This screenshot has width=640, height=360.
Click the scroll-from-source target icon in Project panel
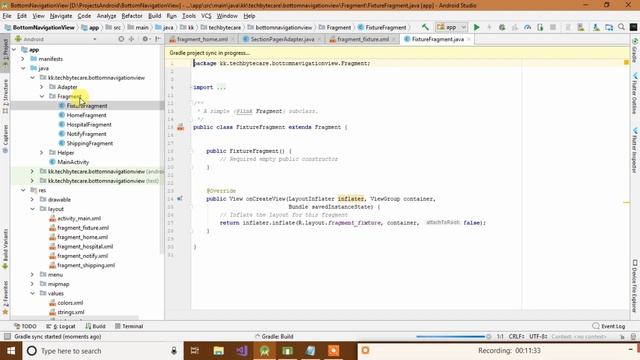pyautogui.click(x=121, y=39)
